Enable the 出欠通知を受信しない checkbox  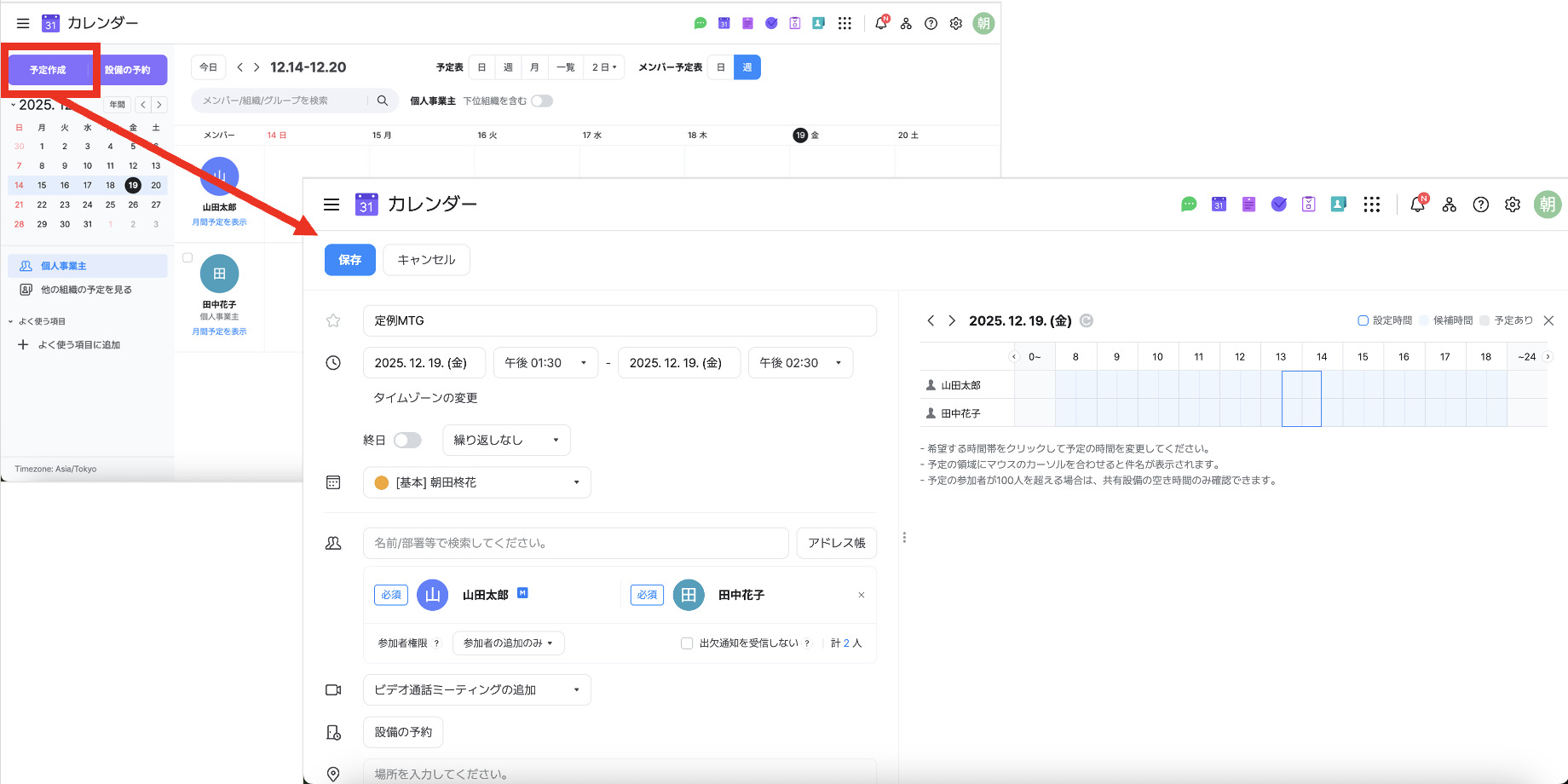click(687, 643)
